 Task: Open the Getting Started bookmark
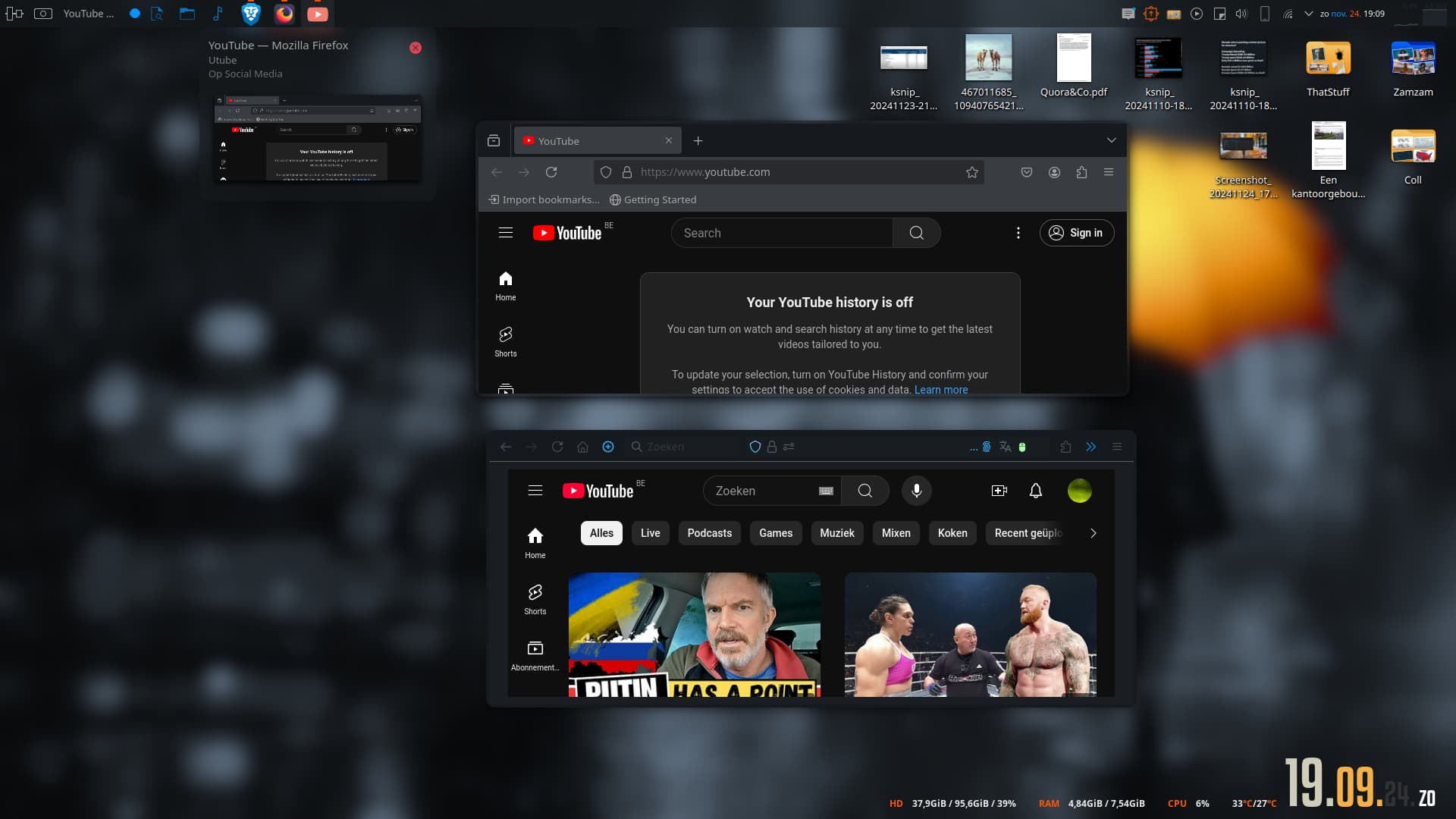(x=653, y=199)
